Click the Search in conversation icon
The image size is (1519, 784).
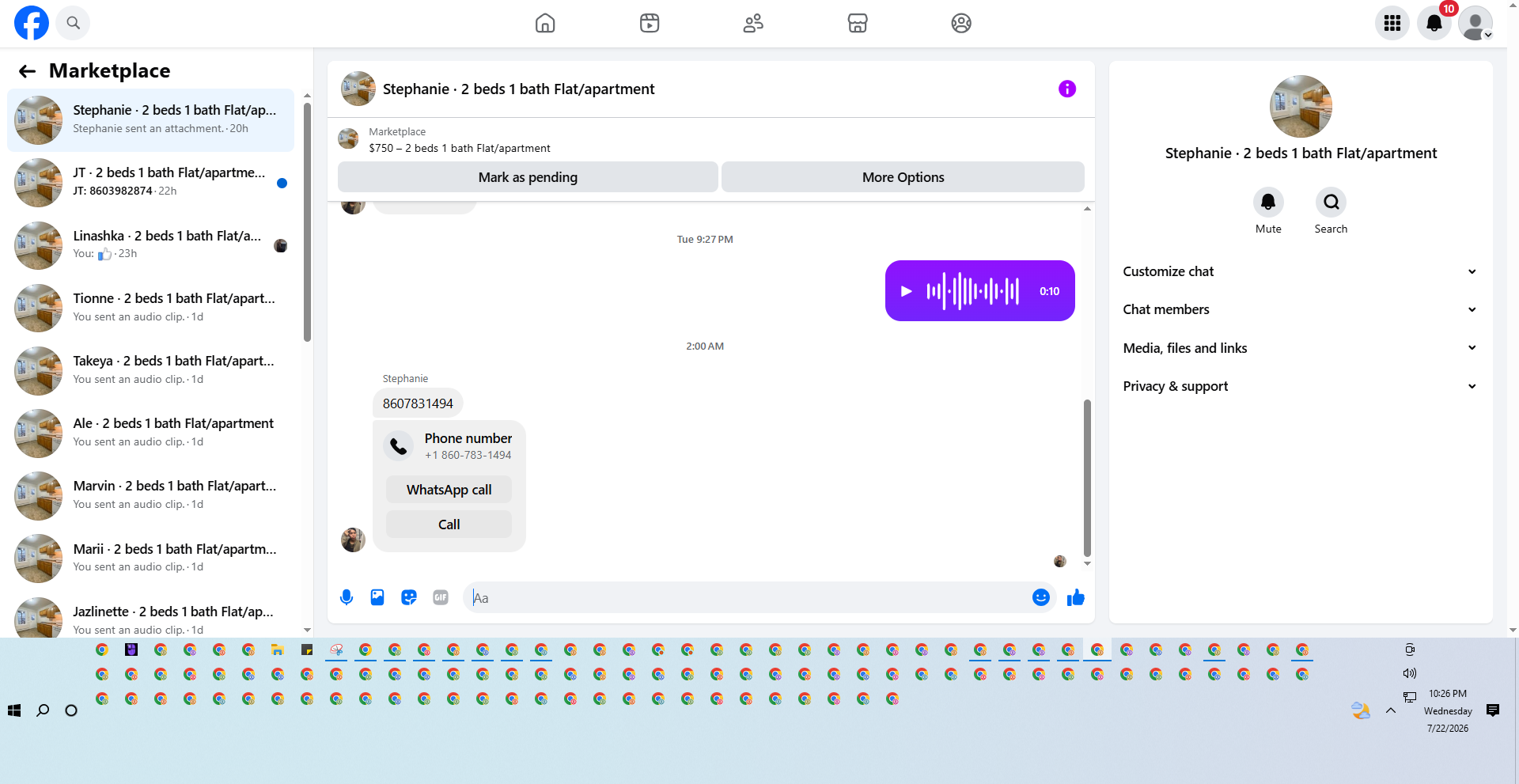(x=1331, y=203)
